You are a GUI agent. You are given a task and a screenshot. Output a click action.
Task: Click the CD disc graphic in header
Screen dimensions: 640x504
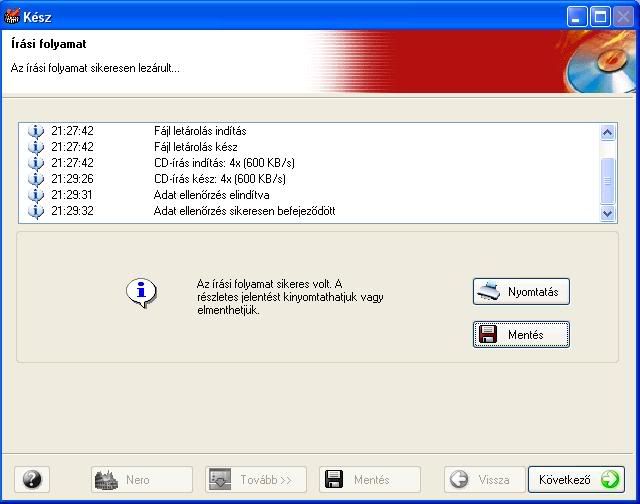point(603,70)
